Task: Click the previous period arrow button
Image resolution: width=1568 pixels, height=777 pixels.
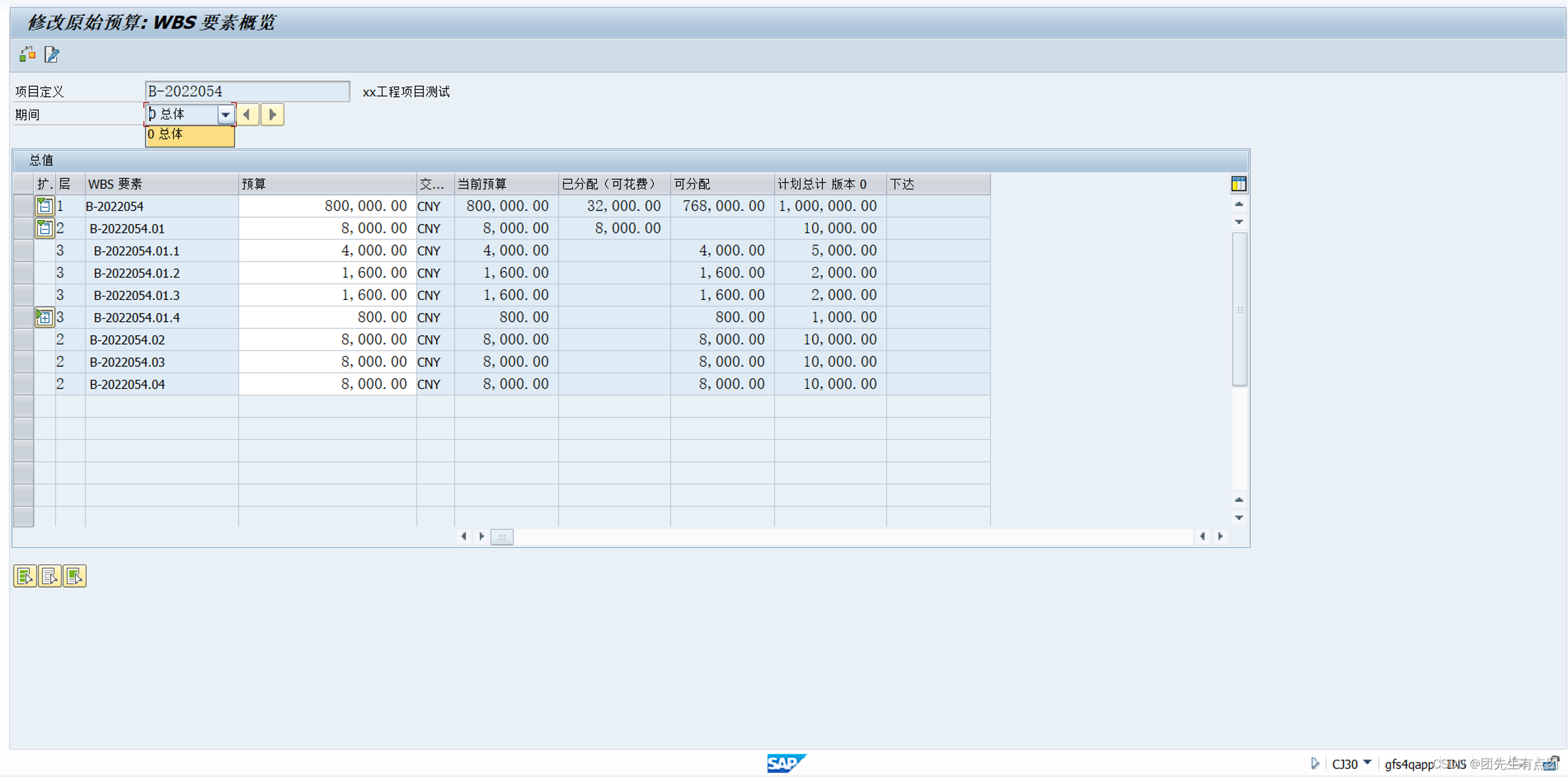Action: 247,114
